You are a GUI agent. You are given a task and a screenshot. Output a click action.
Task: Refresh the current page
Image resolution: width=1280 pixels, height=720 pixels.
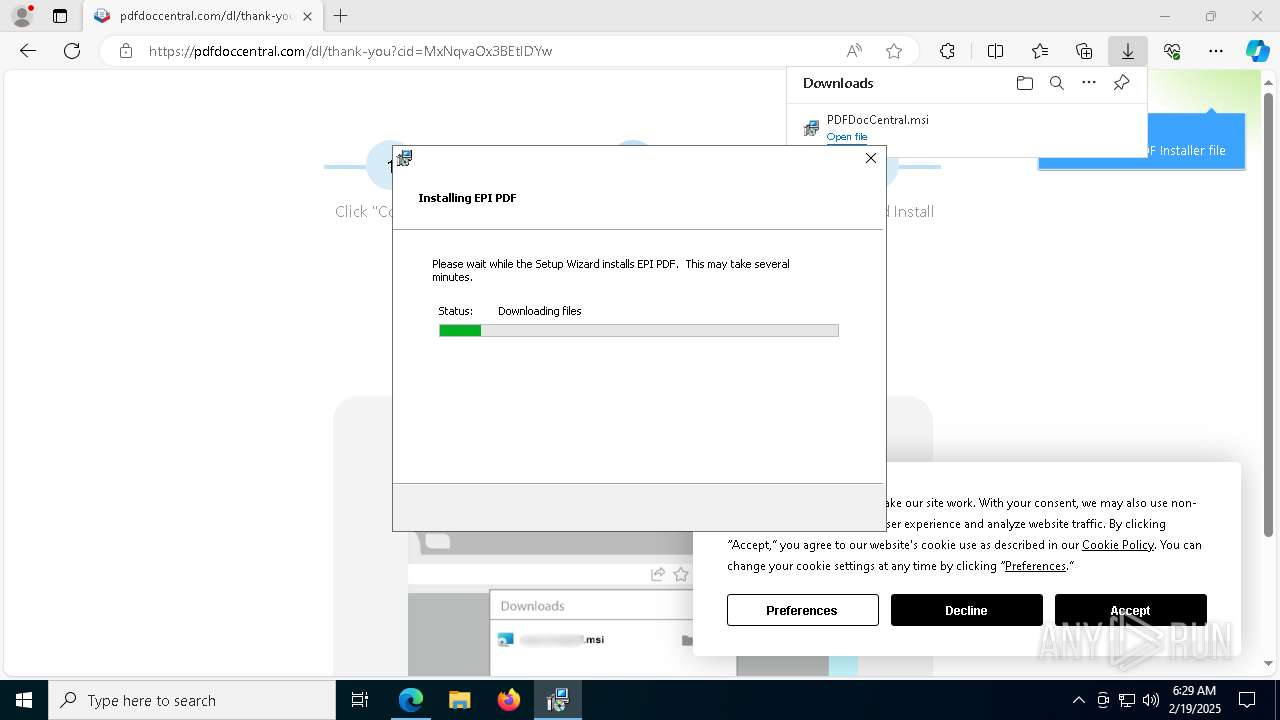click(72, 51)
